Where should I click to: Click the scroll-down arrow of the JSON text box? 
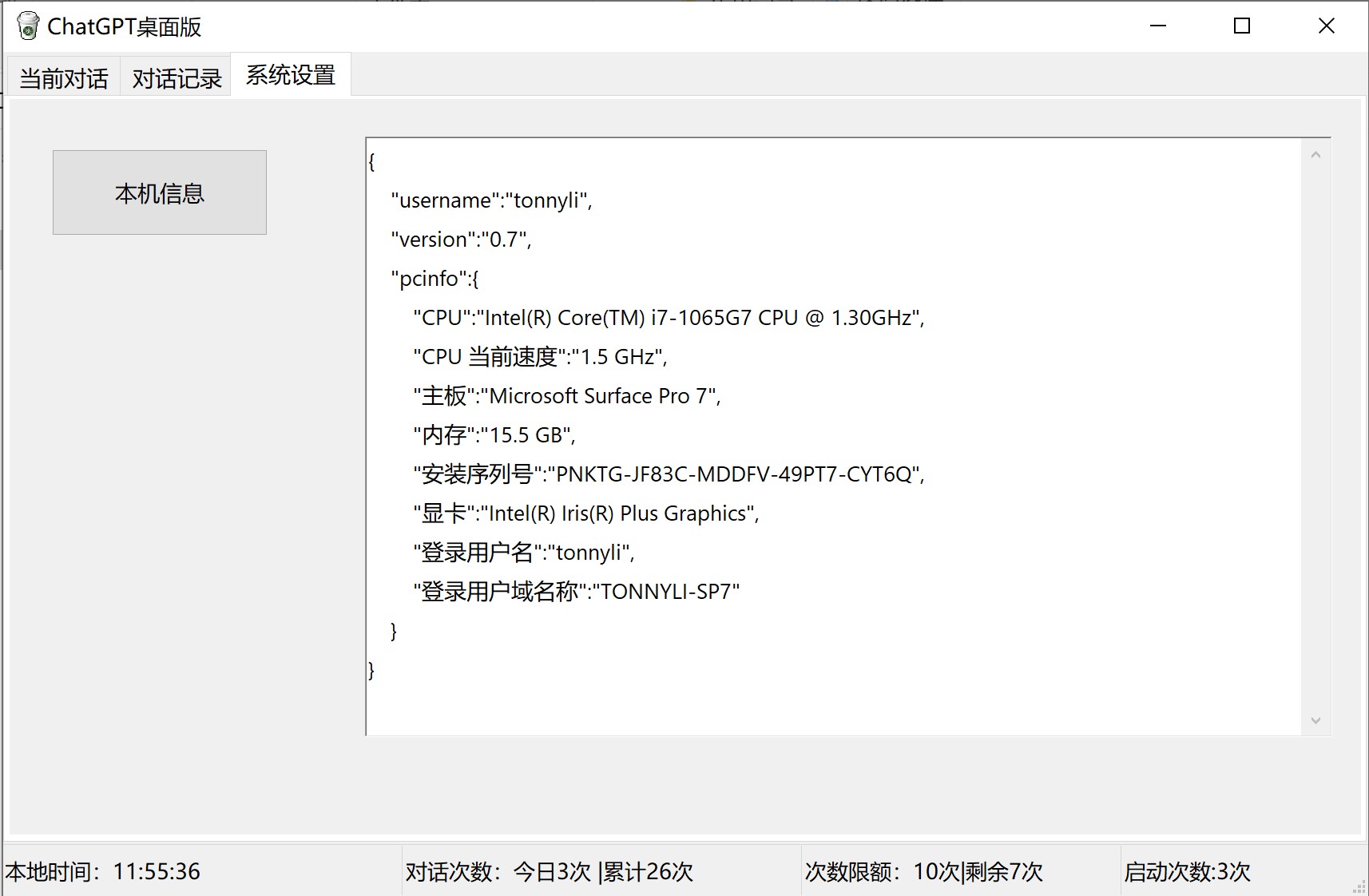1315,720
